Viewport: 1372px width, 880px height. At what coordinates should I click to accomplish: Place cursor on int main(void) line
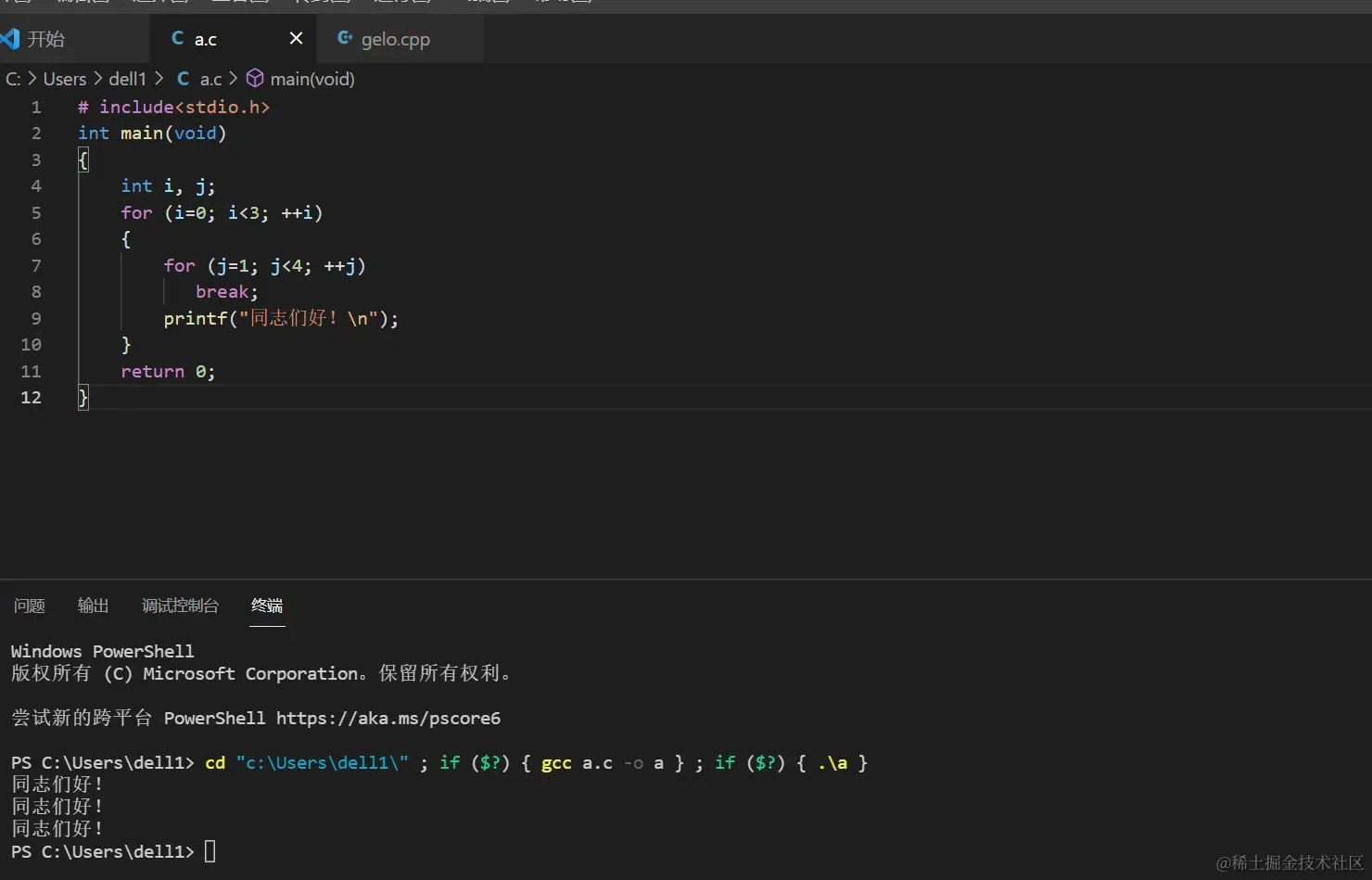[x=152, y=133]
